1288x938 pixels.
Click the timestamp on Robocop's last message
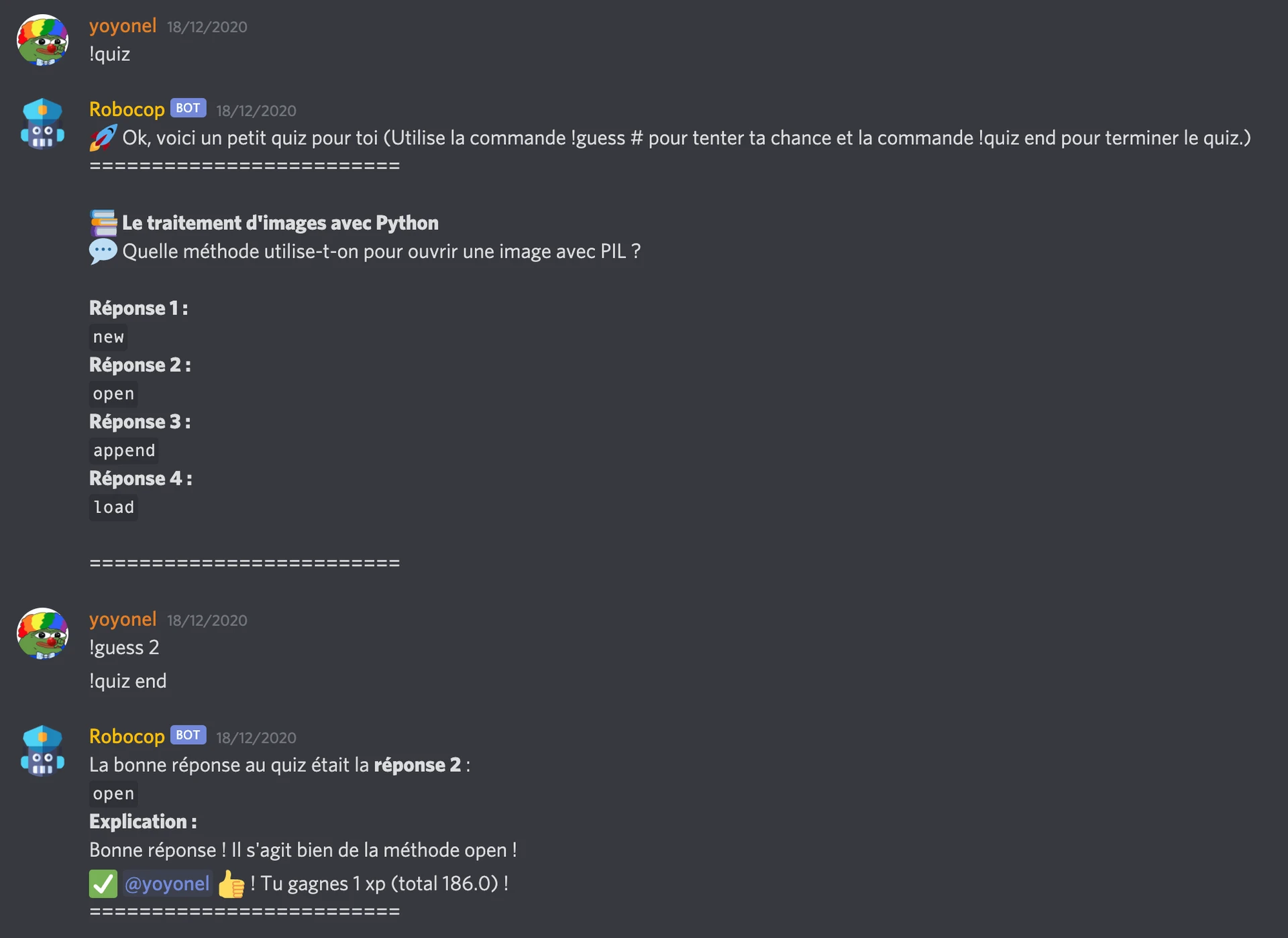coord(256,736)
